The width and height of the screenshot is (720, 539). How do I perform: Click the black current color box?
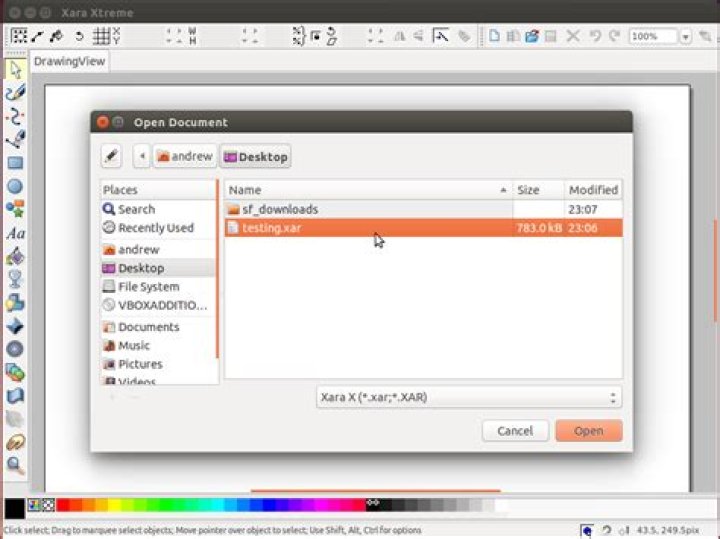(x=15, y=509)
